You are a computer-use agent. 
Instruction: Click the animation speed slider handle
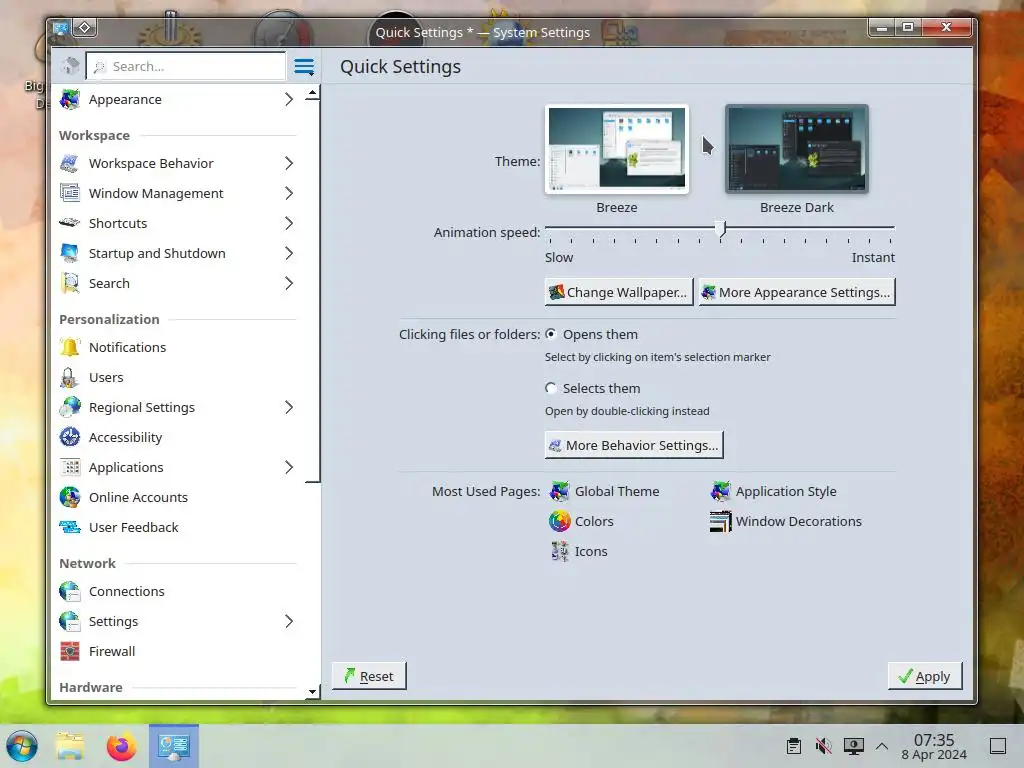coord(720,229)
